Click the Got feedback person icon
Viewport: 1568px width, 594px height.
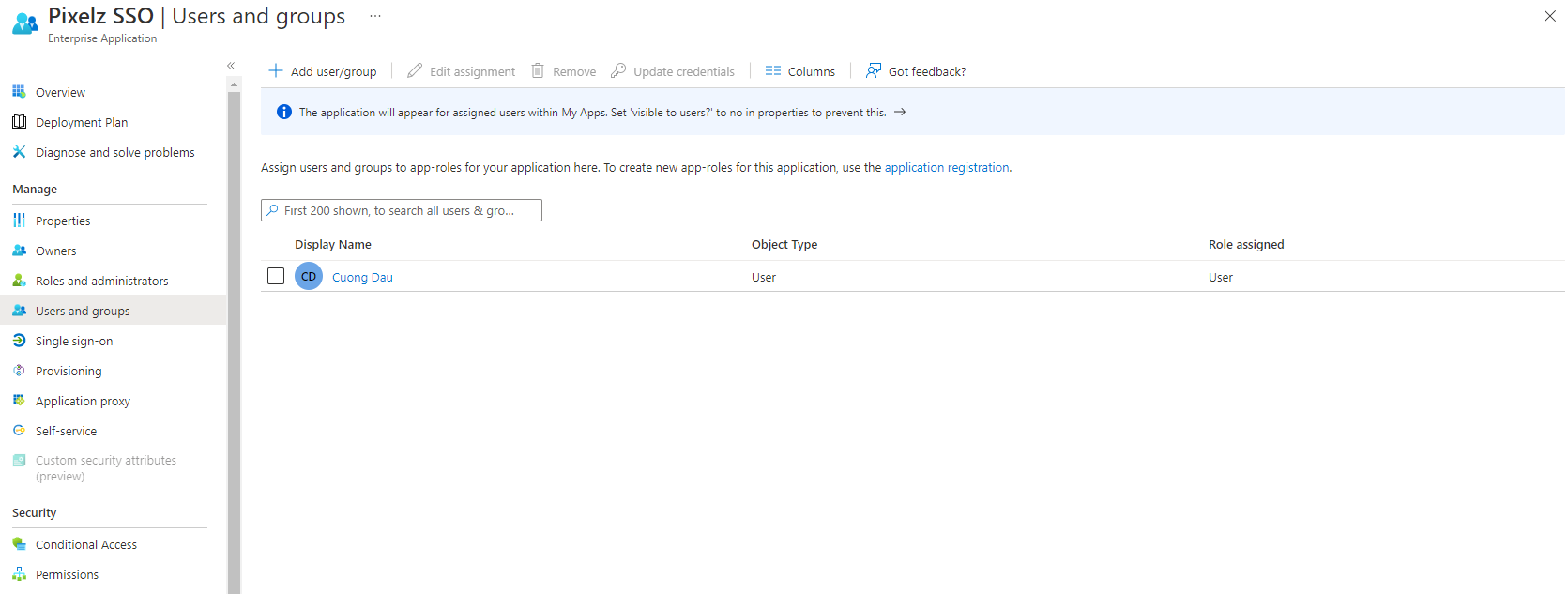[874, 70]
